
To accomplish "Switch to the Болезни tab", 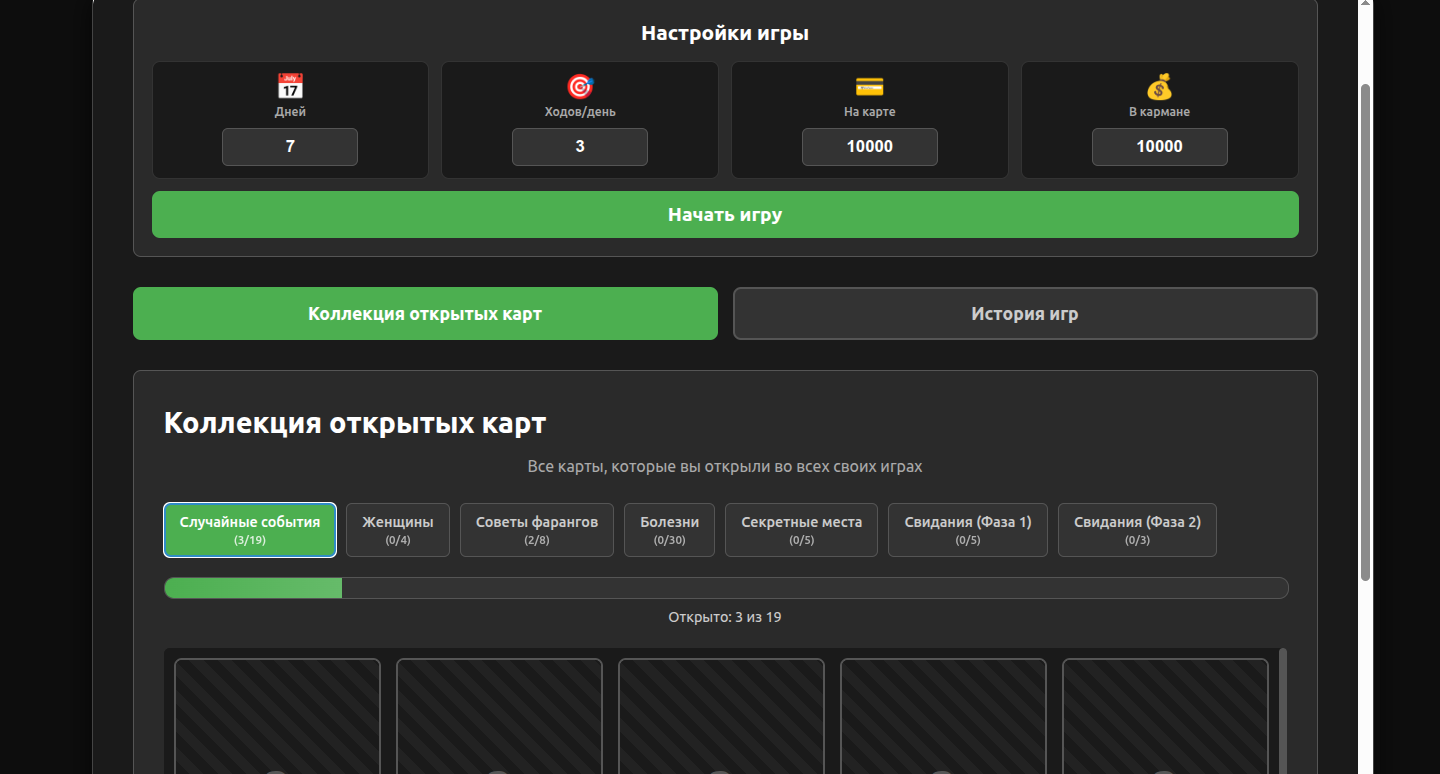I will click(x=670, y=530).
